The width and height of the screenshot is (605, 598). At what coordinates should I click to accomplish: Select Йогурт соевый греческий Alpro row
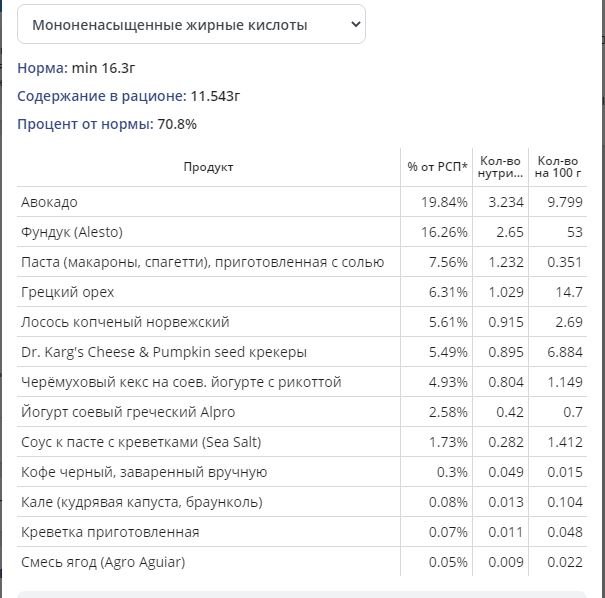[x=302, y=412]
